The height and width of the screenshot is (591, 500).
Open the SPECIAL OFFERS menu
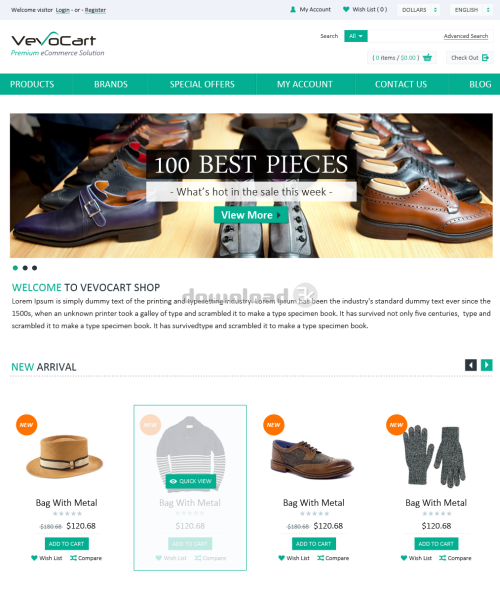(x=202, y=84)
